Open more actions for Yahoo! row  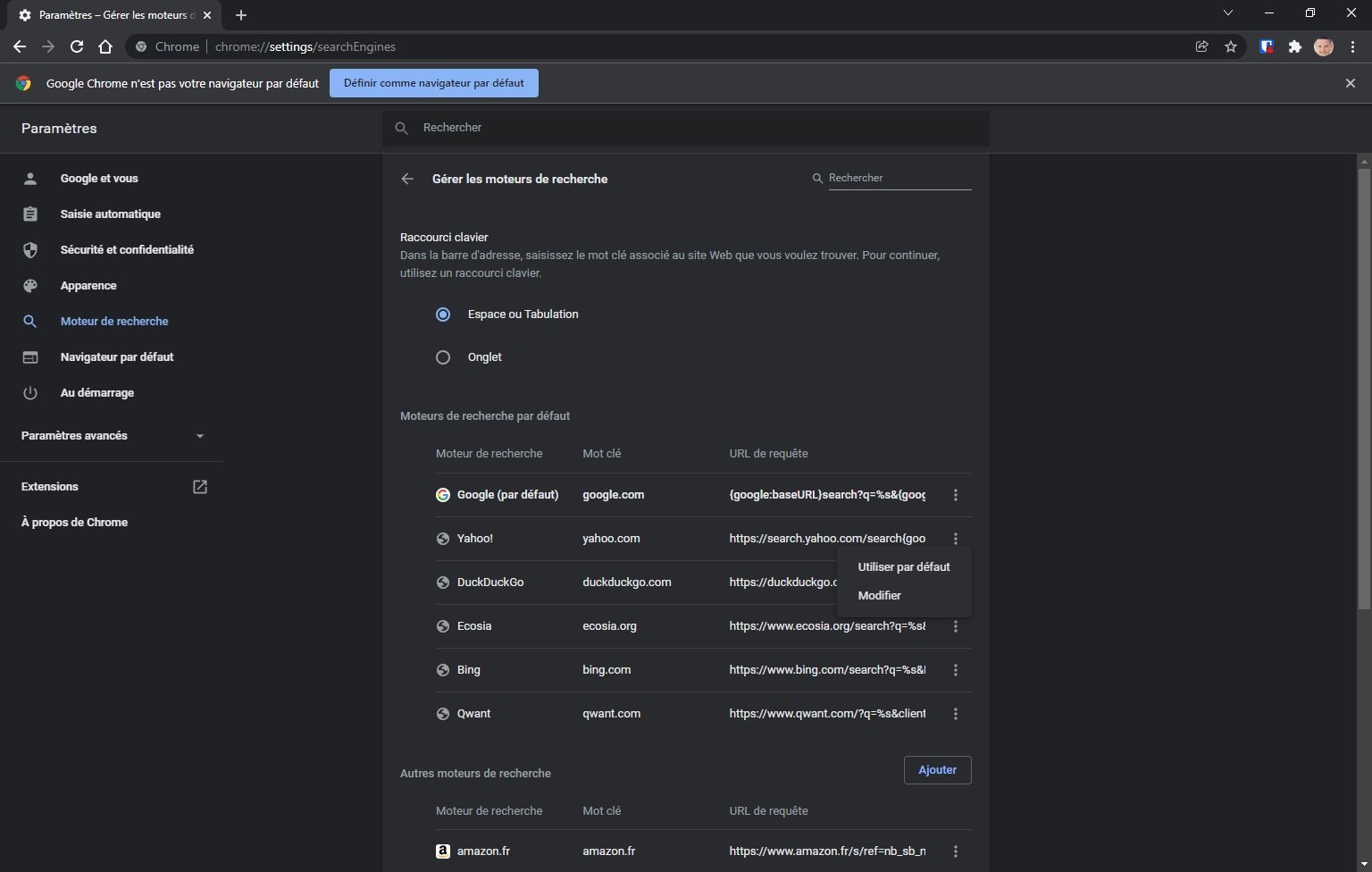956,539
